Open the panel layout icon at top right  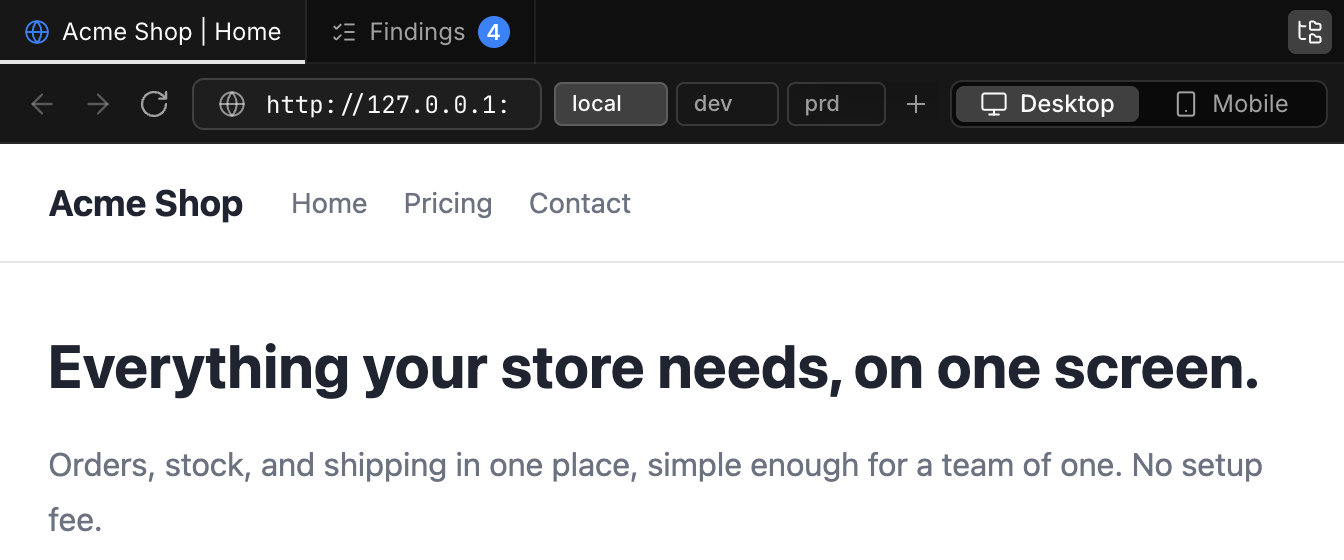[x=1309, y=32]
